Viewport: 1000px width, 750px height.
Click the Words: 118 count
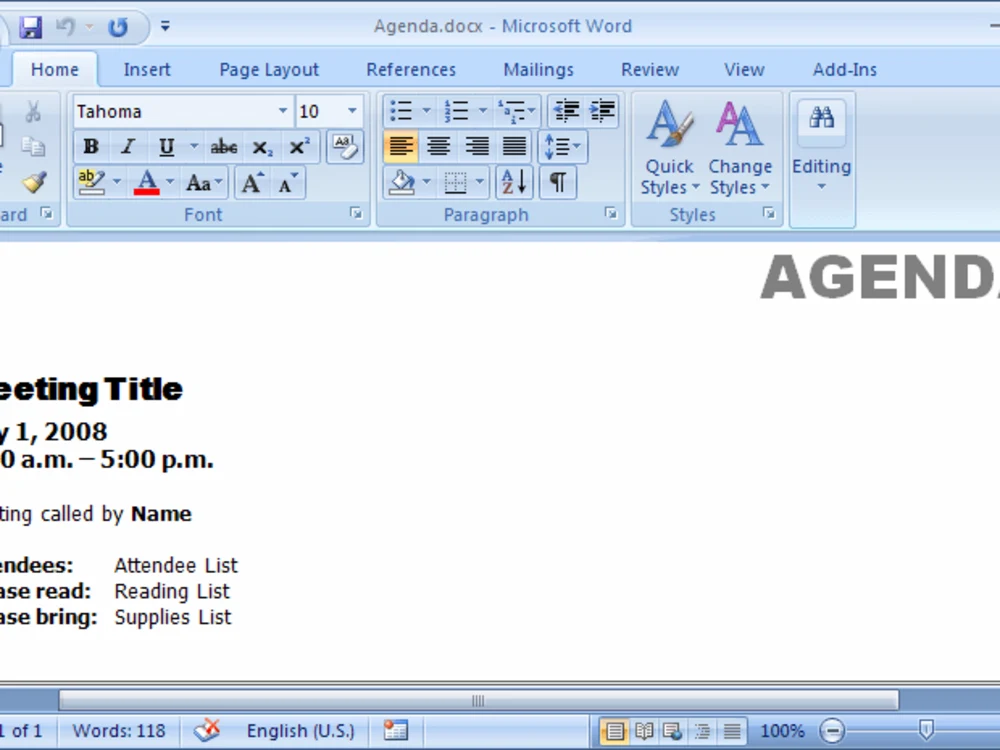(x=119, y=731)
